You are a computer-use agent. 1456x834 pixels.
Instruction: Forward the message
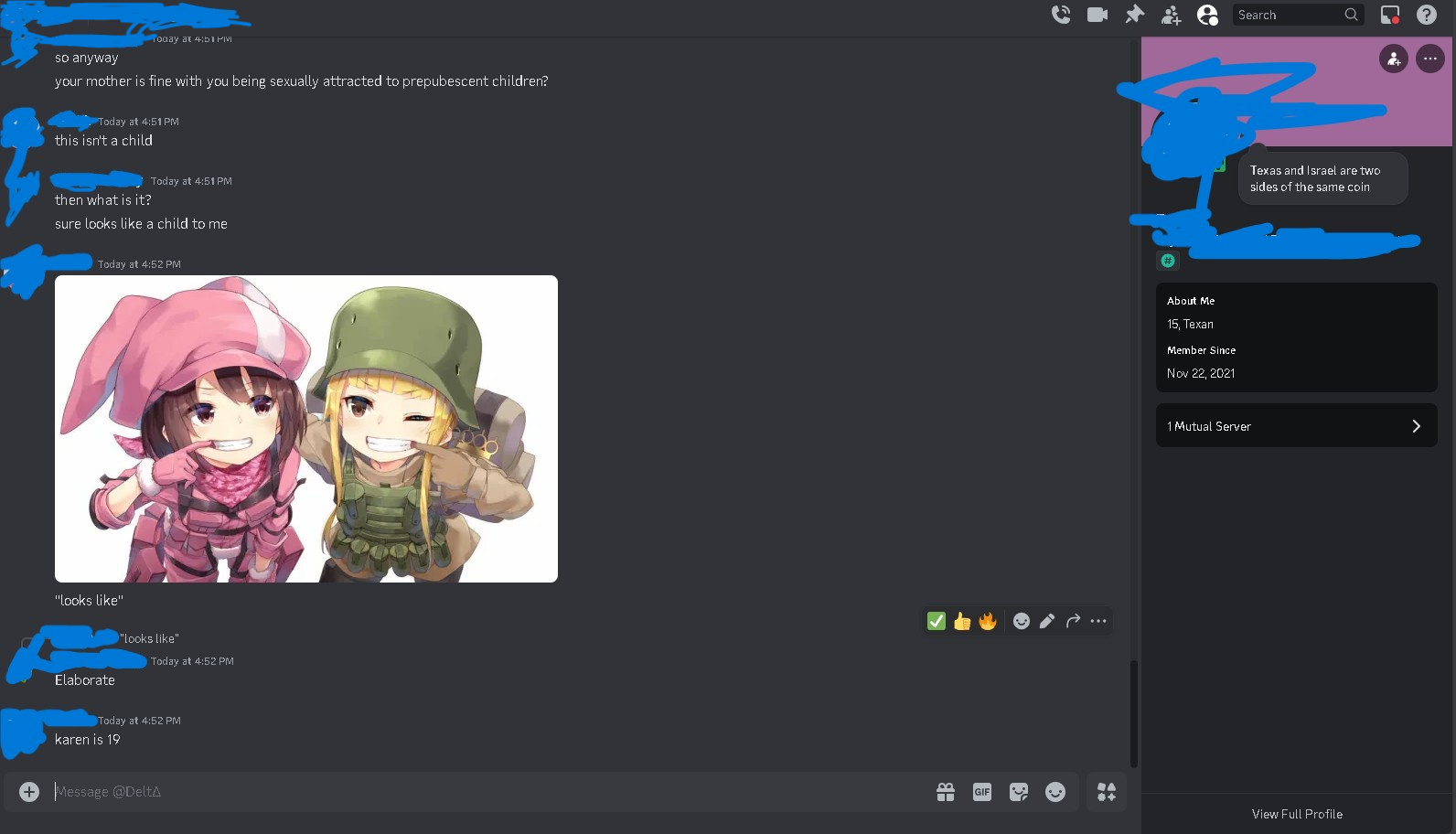click(x=1073, y=621)
